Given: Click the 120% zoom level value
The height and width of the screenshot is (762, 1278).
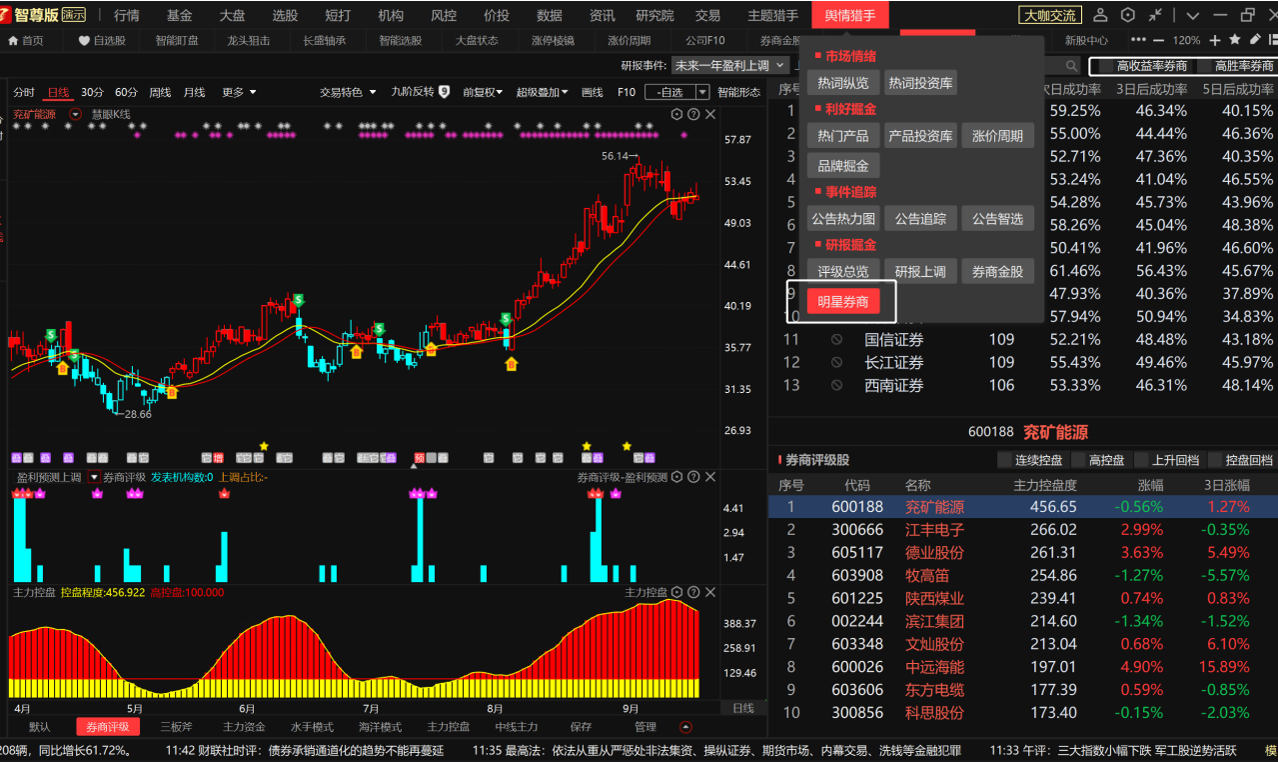Looking at the screenshot, I should (x=1187, y=40).
